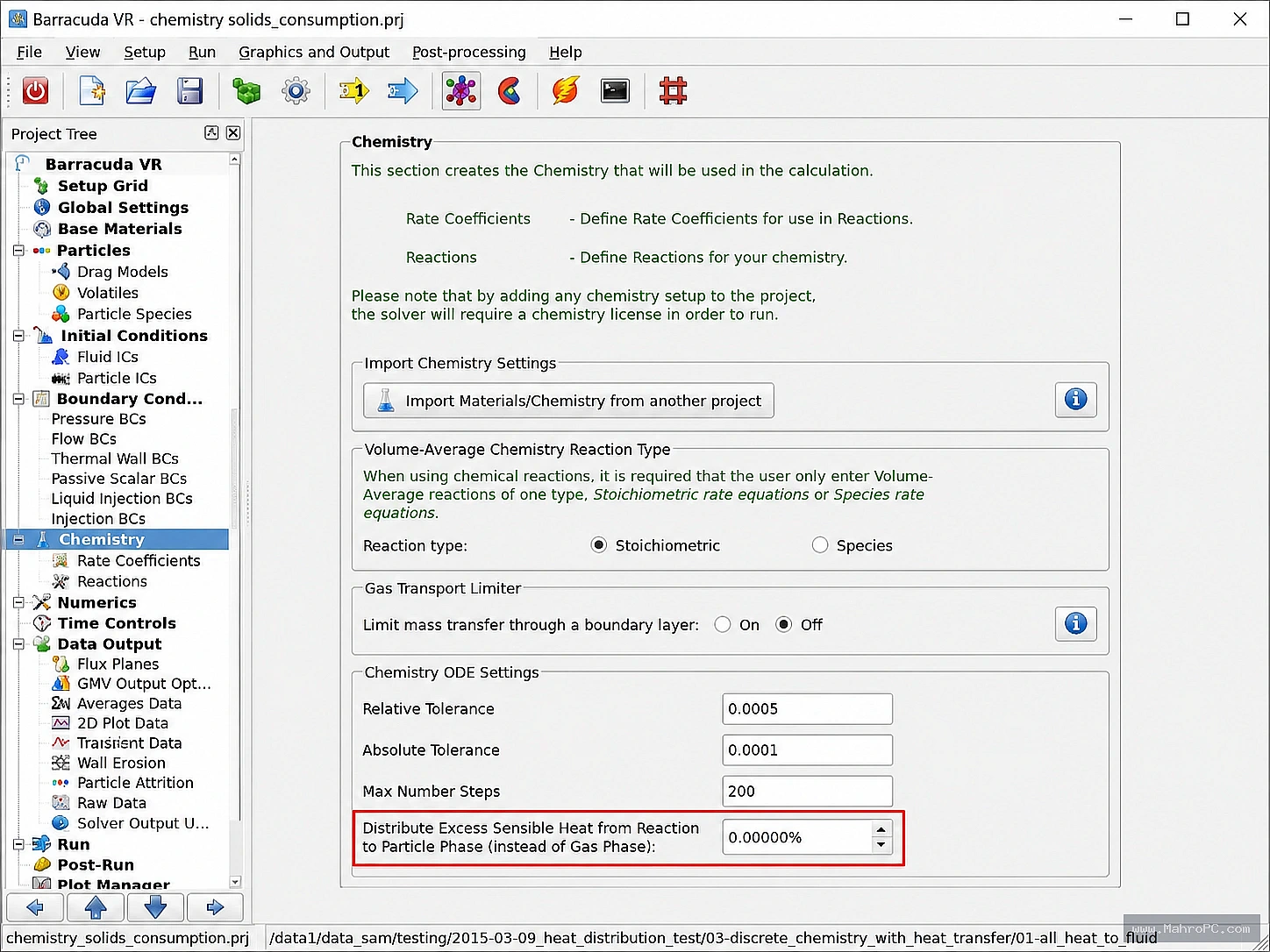Viewport: 1270px width, 952px height.
Task: Open Flux Planes tree item
Action: (x=118, y=664)
